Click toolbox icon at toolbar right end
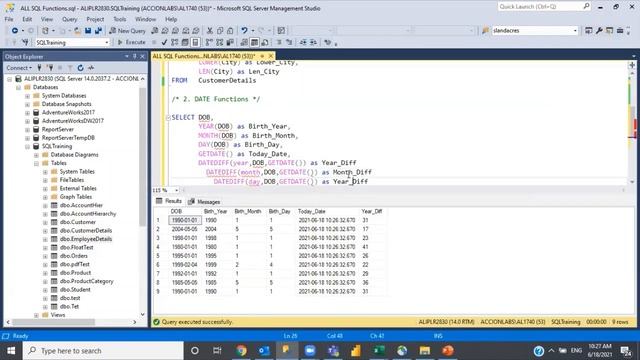Image resolution: width=640 pixels, height=360 pixels. pyautogui.click(x=620, y=31)
